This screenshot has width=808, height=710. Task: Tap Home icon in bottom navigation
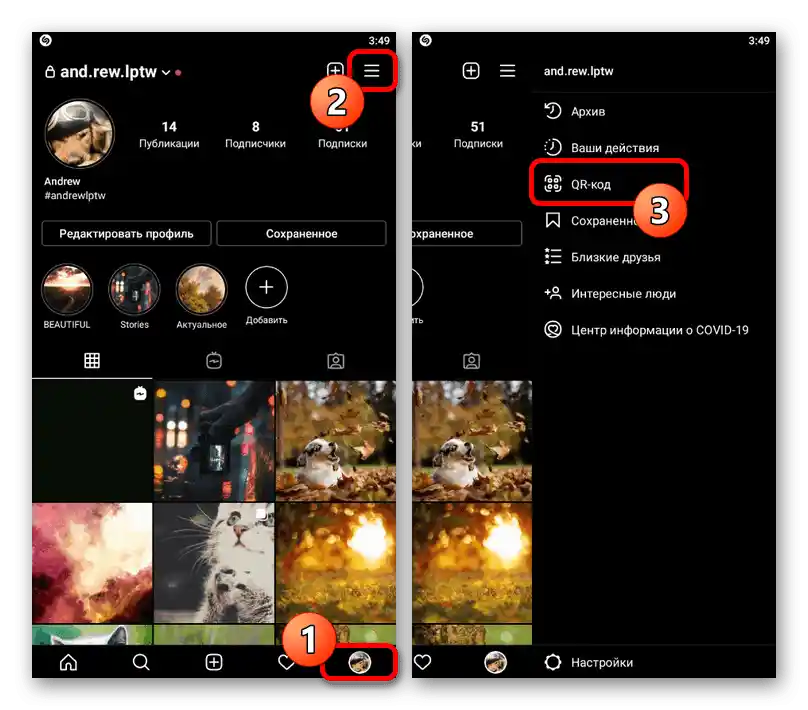point(69,662)
